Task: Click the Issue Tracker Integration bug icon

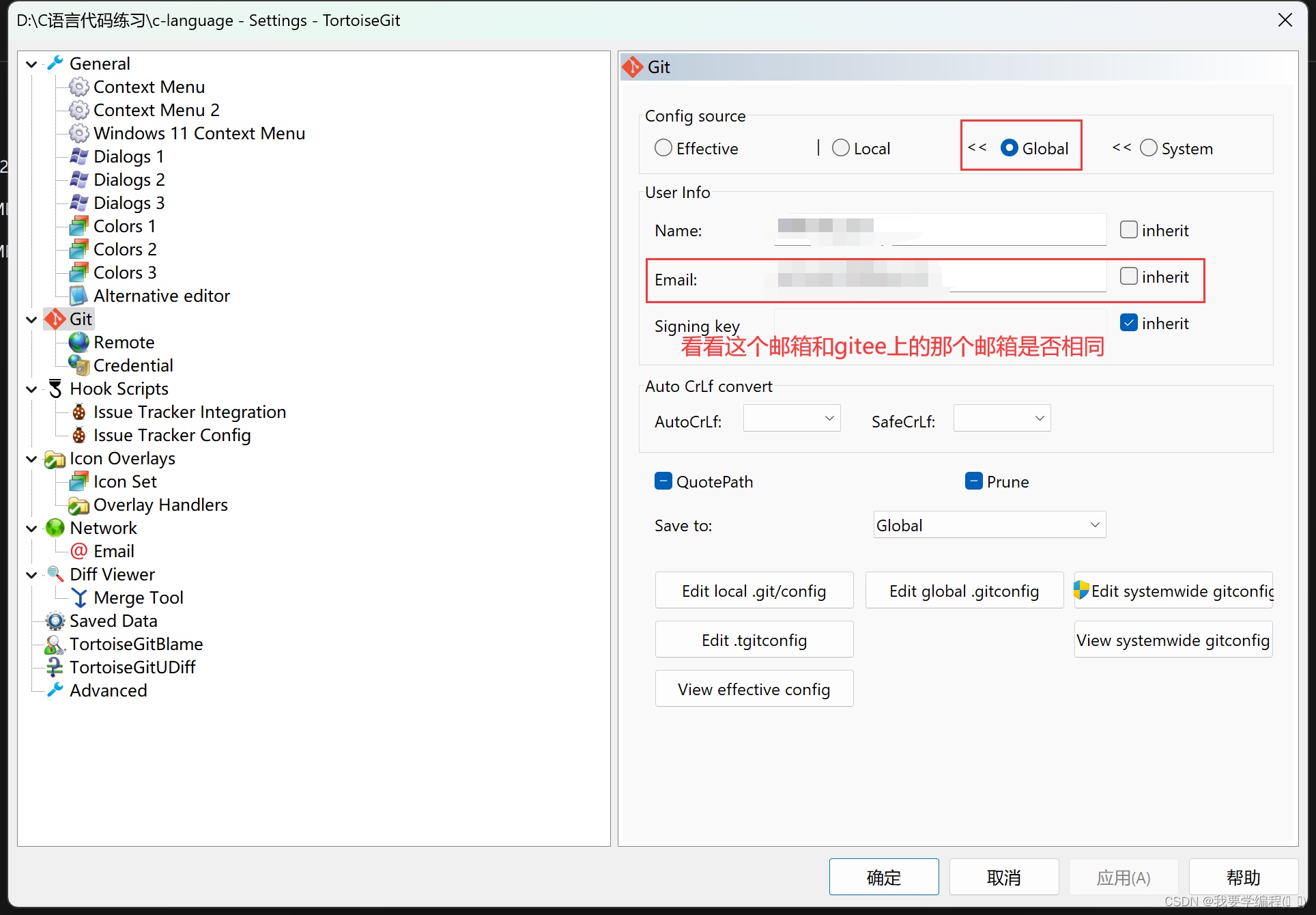Action: pos(79,412)
